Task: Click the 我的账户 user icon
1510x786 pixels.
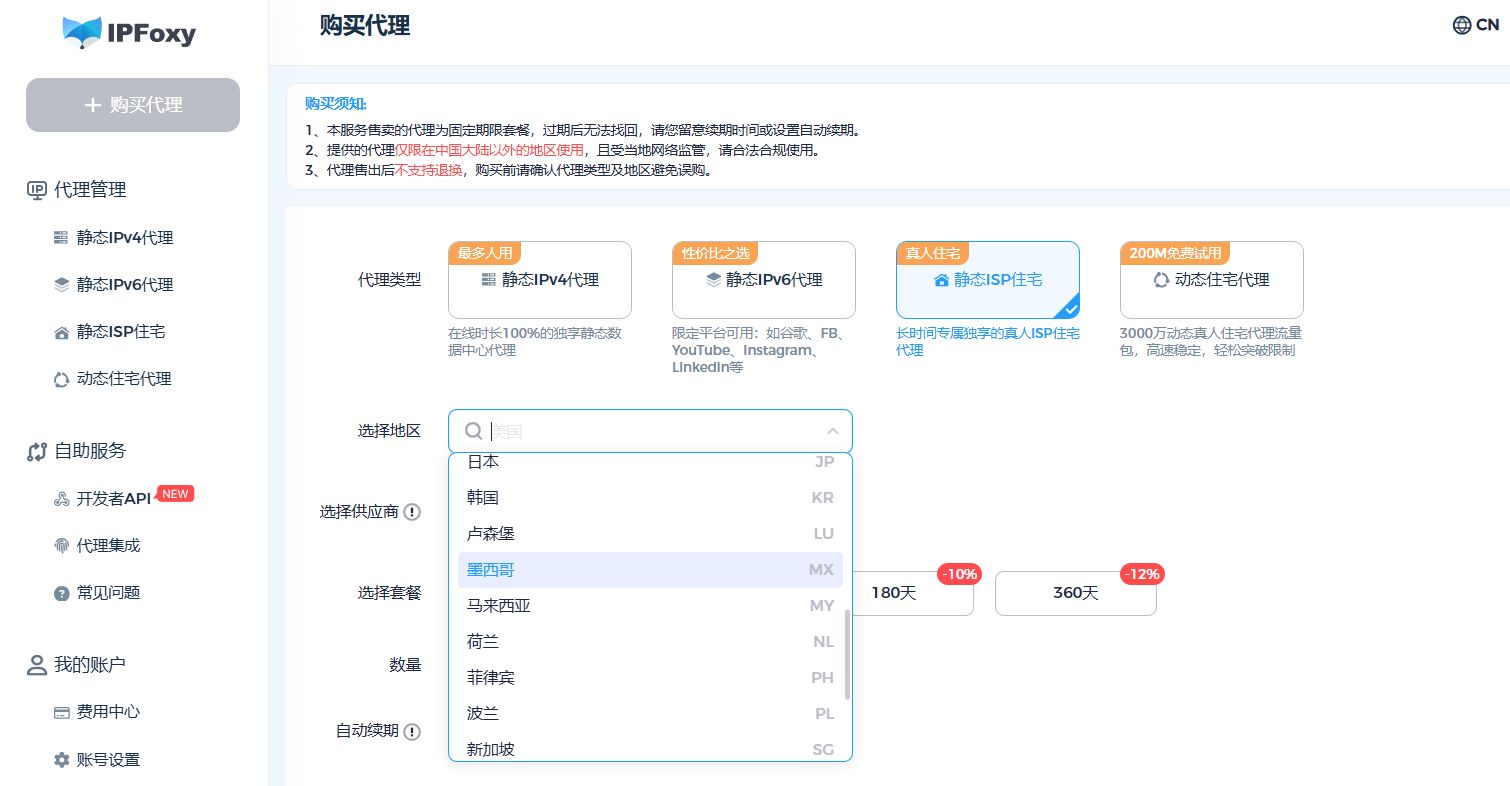Action: point(36,665)
